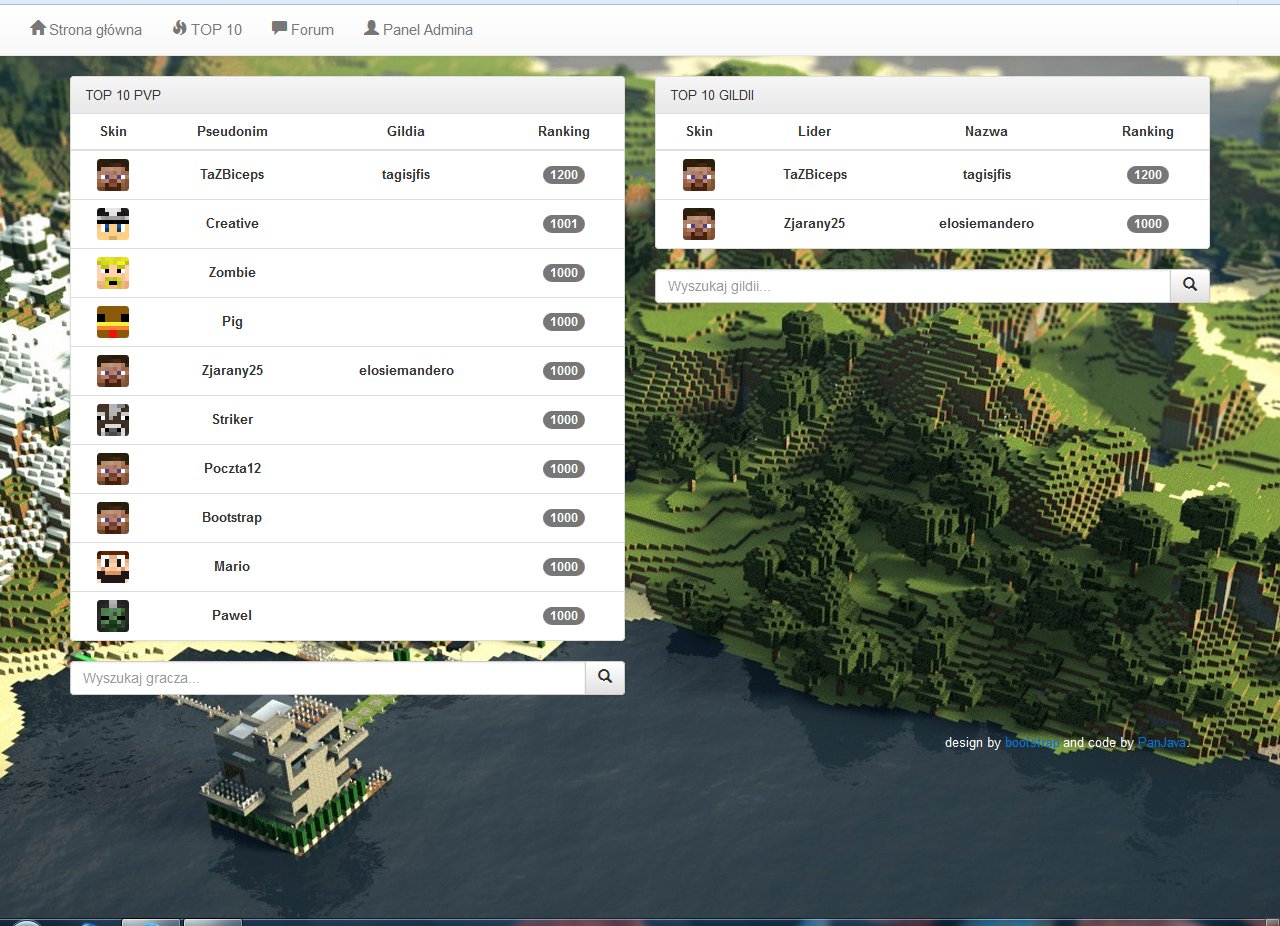Image resolution: width=1280 pixels, height=926 pixels.
Task: Click the Creative player skin avatar
Action: 113,224
